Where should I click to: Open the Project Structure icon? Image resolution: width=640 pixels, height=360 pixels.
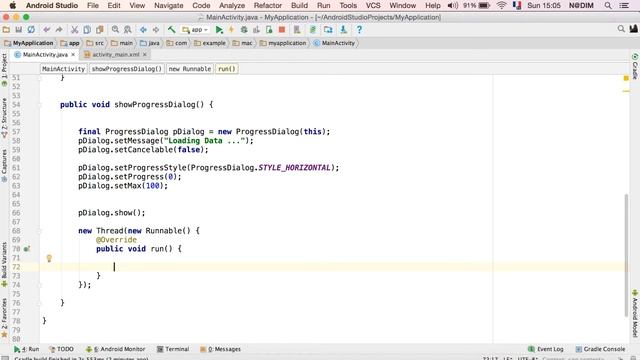[328, 30]
